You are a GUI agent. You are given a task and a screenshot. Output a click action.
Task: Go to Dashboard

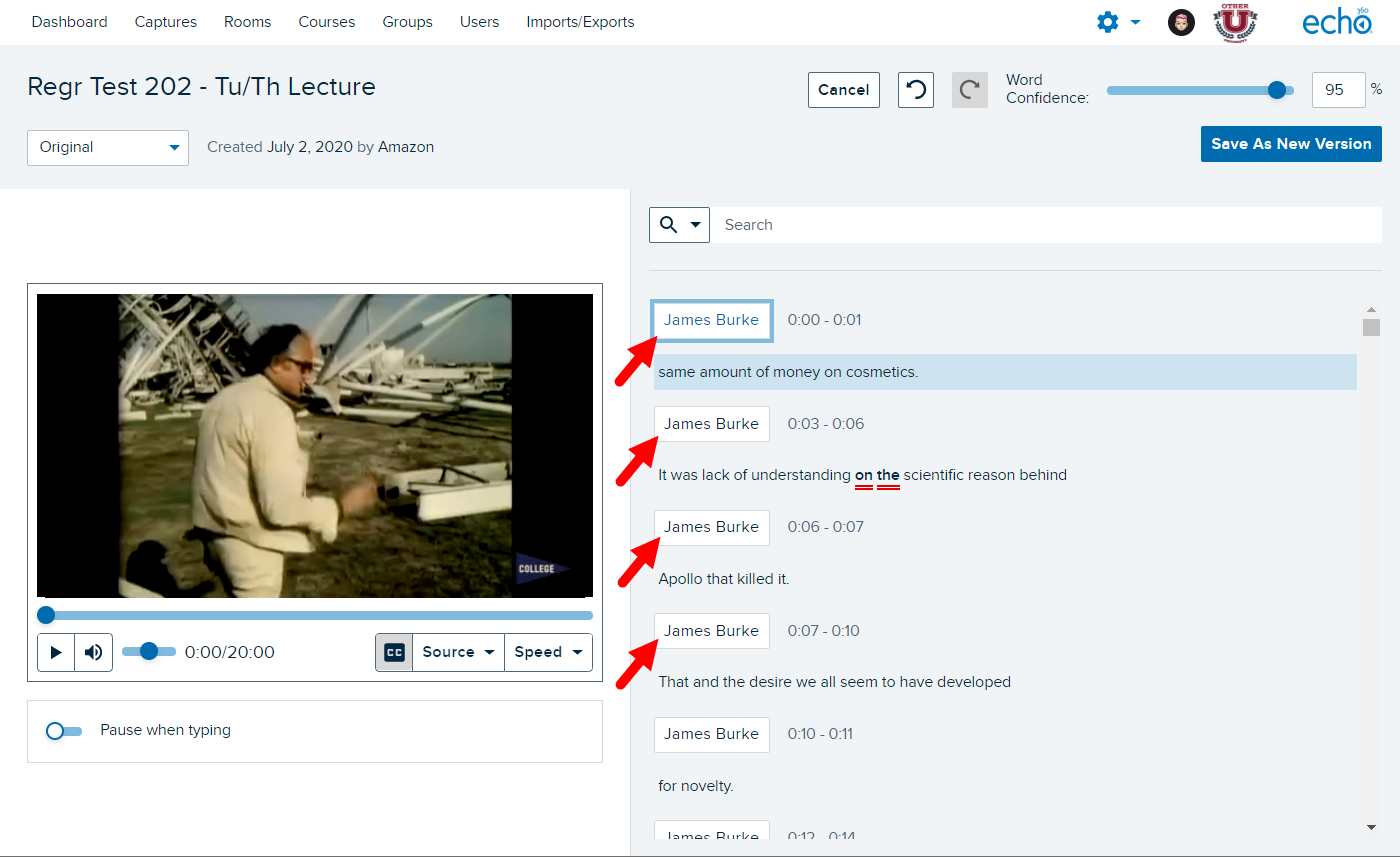tap(69, 22)
